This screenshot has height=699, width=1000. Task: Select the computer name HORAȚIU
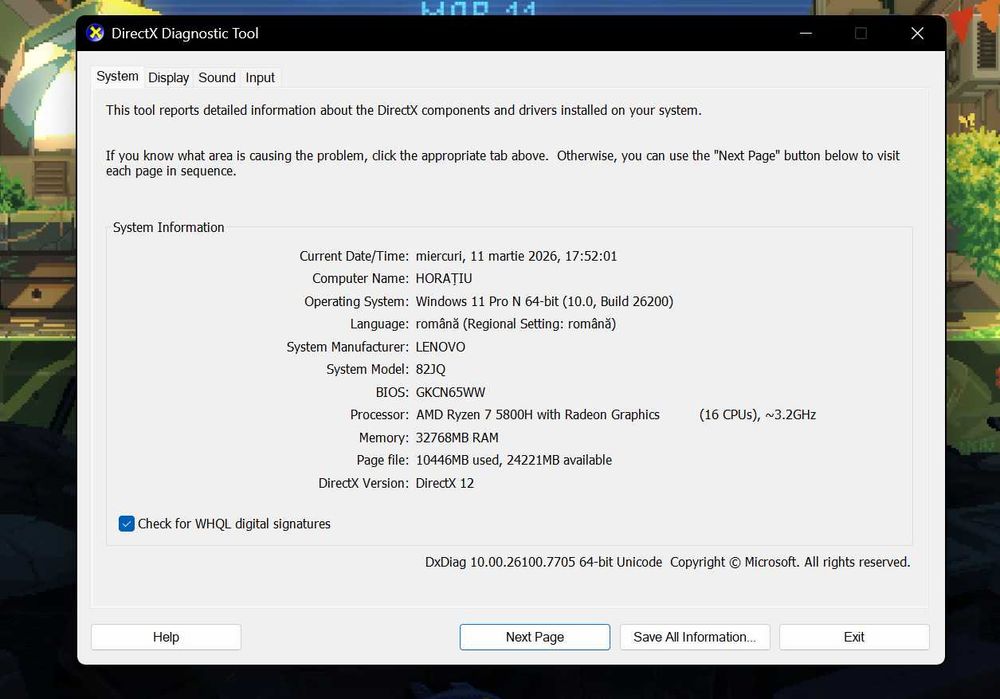point(444,279)
